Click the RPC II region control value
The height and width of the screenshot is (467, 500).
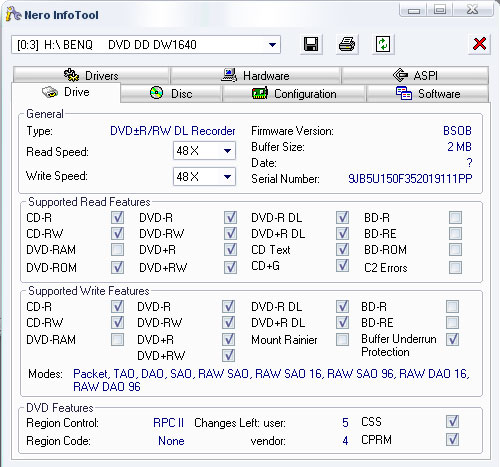(x=168, y=423)
